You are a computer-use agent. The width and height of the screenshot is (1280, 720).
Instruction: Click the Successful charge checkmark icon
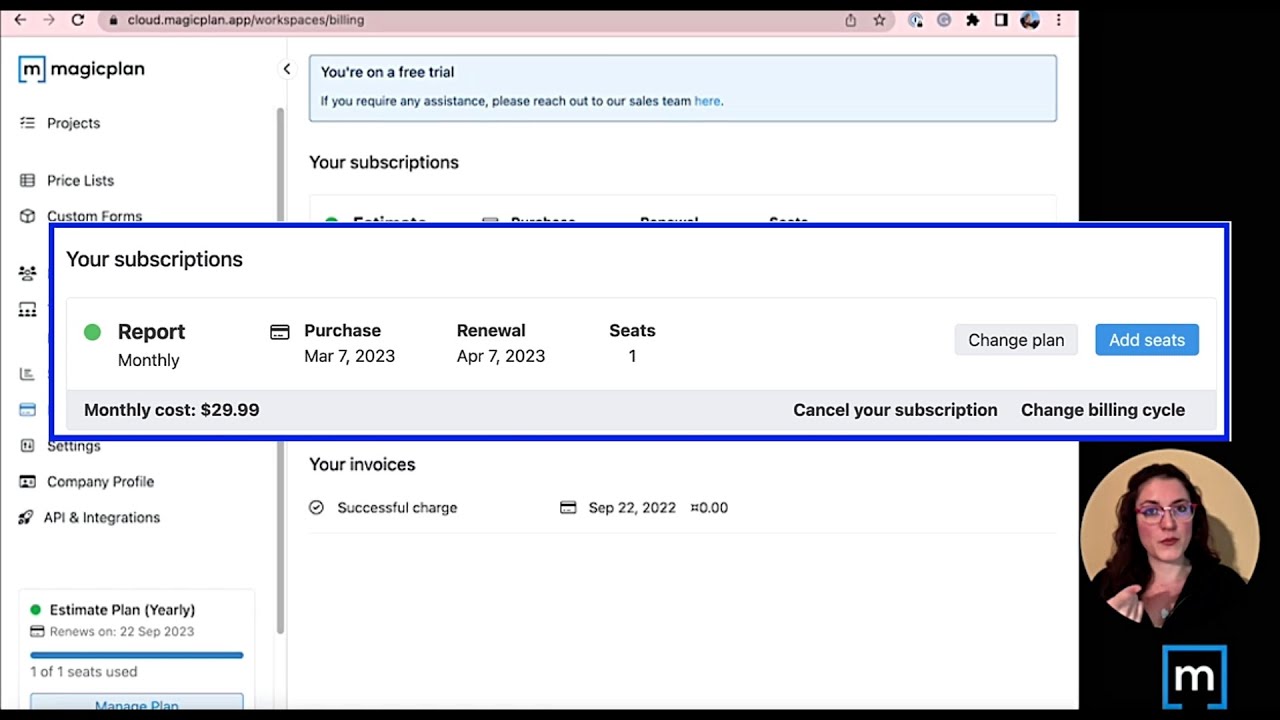(316, 508)
